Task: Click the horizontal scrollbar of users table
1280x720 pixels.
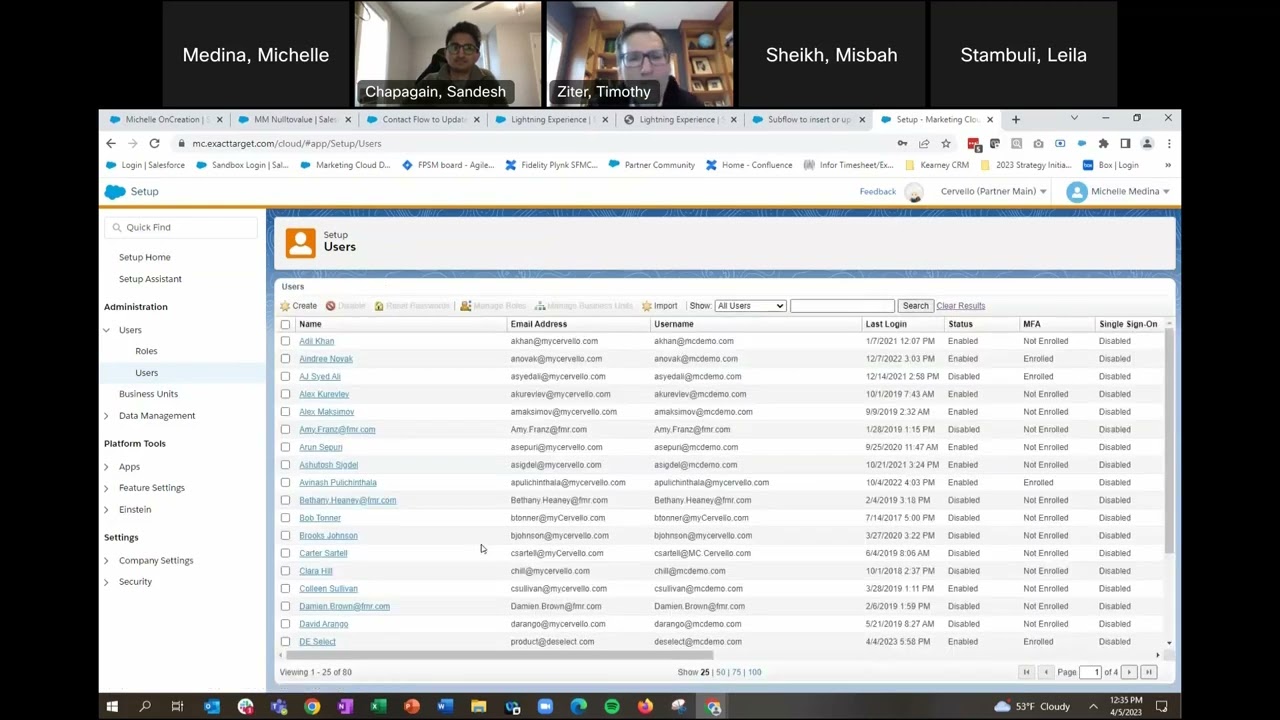Action: 498,656
